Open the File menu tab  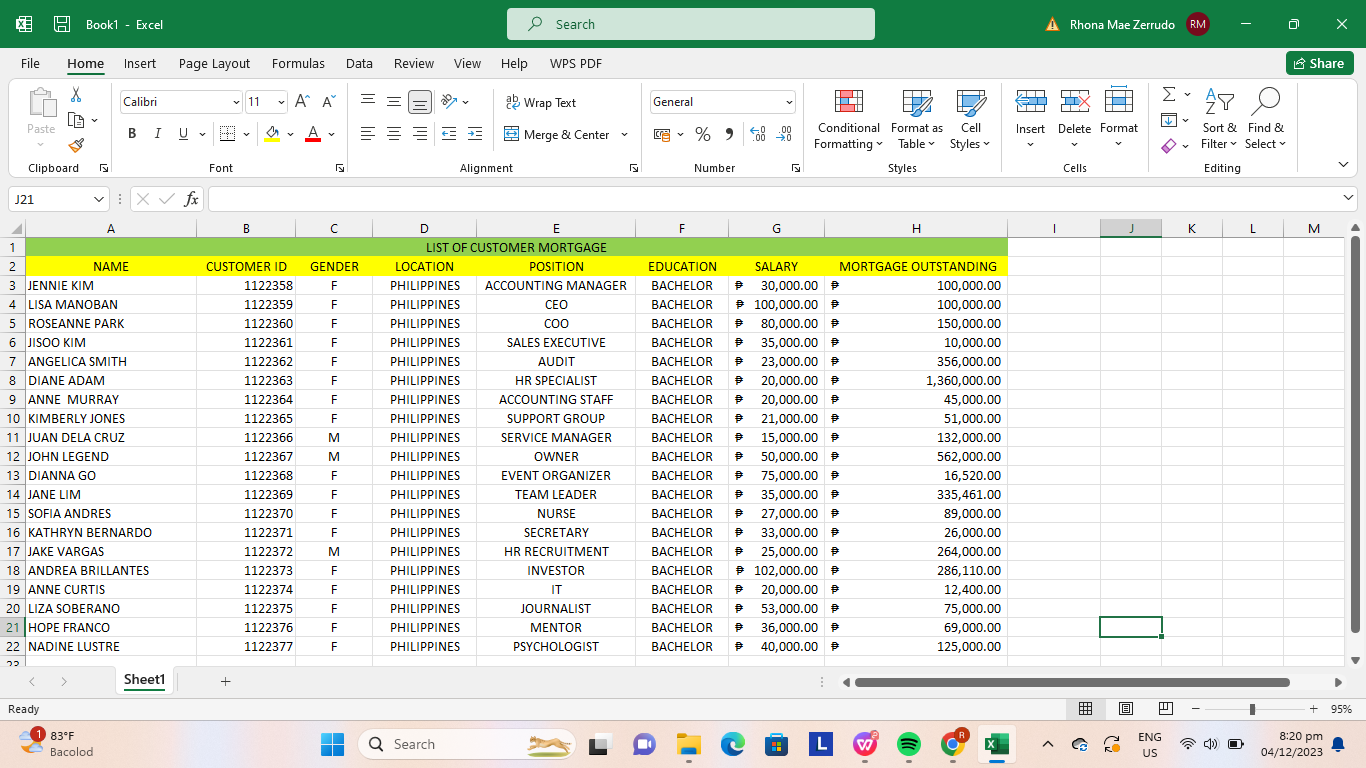pyautogui.click(x=30, y=63)
